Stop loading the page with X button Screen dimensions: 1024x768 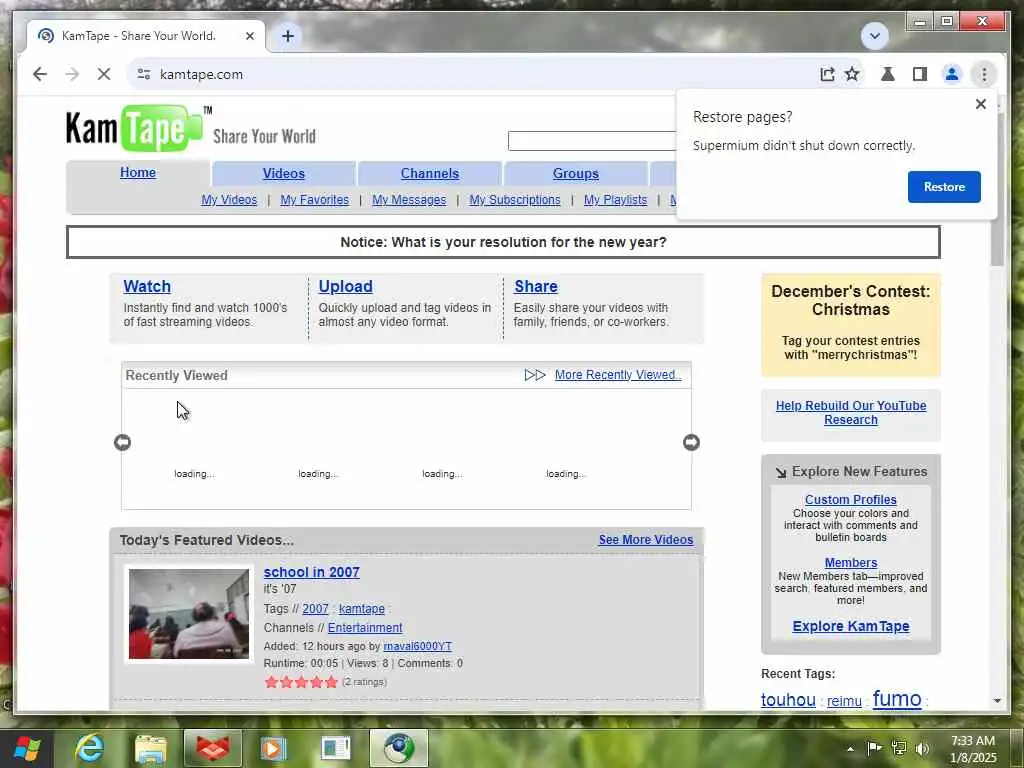coord(104,74)
